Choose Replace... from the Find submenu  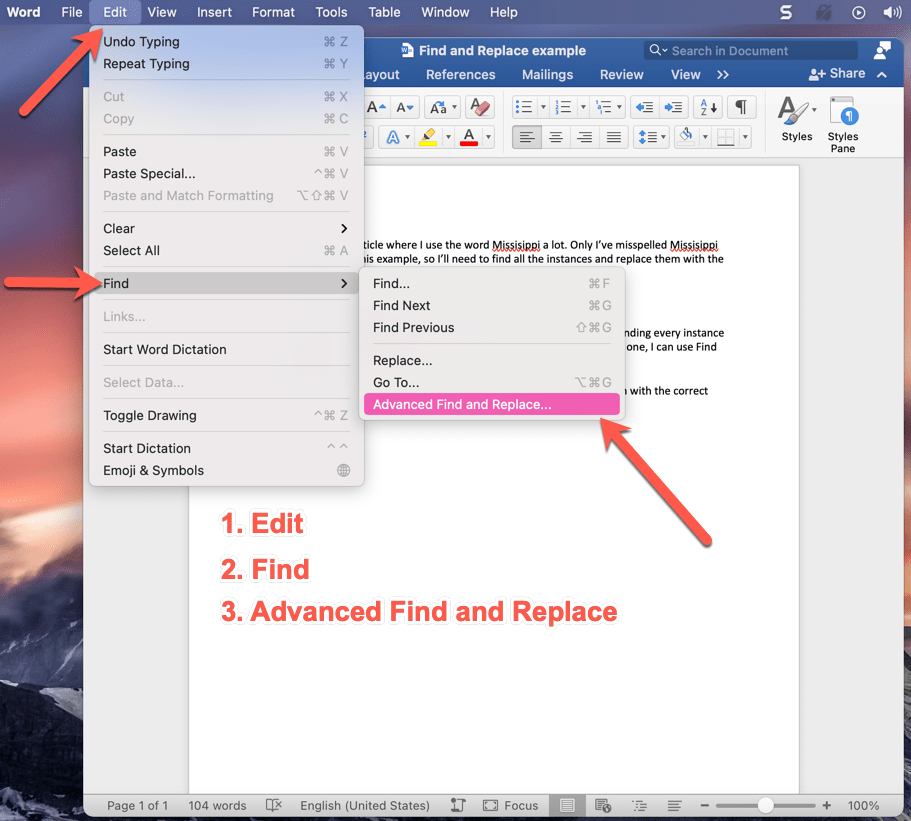tap(492, 360)
